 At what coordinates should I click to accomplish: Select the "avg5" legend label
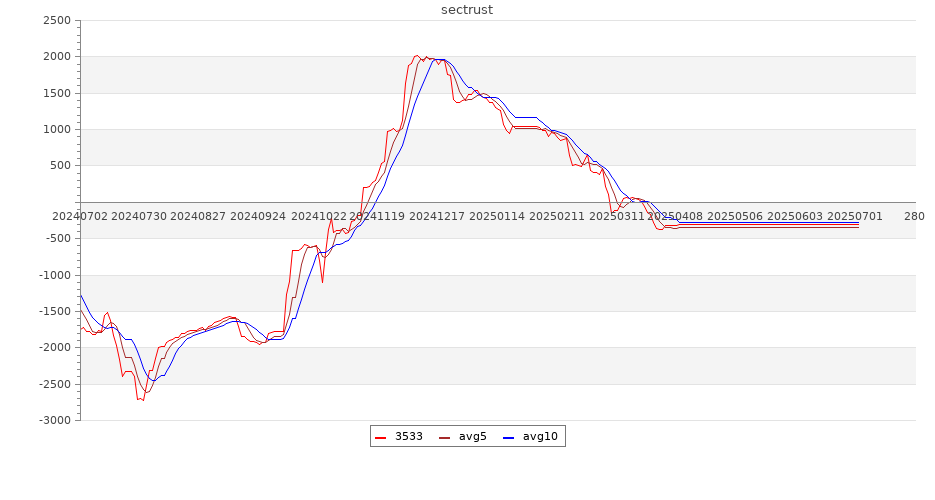(x=472, y=437)
